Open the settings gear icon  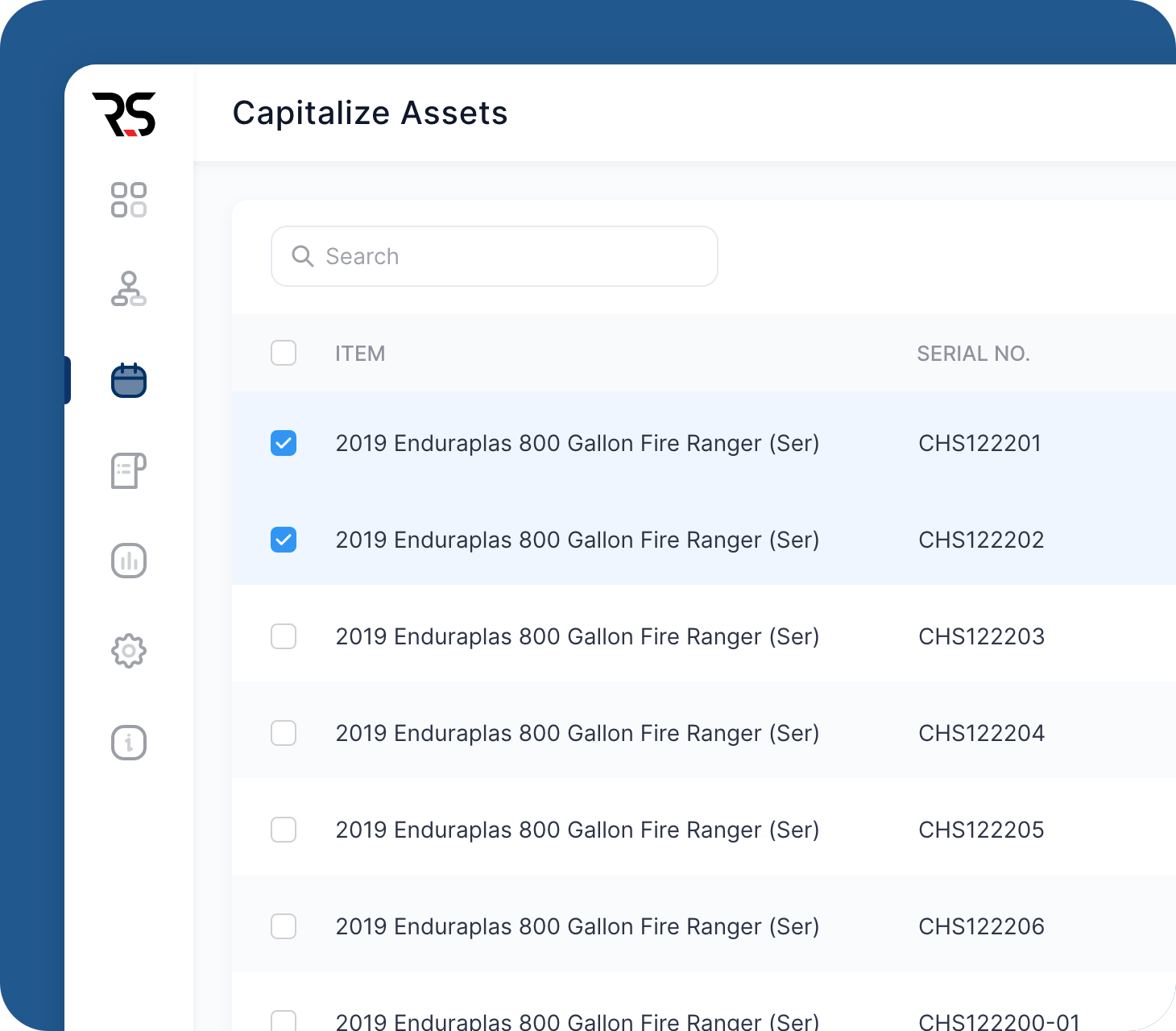129,651
